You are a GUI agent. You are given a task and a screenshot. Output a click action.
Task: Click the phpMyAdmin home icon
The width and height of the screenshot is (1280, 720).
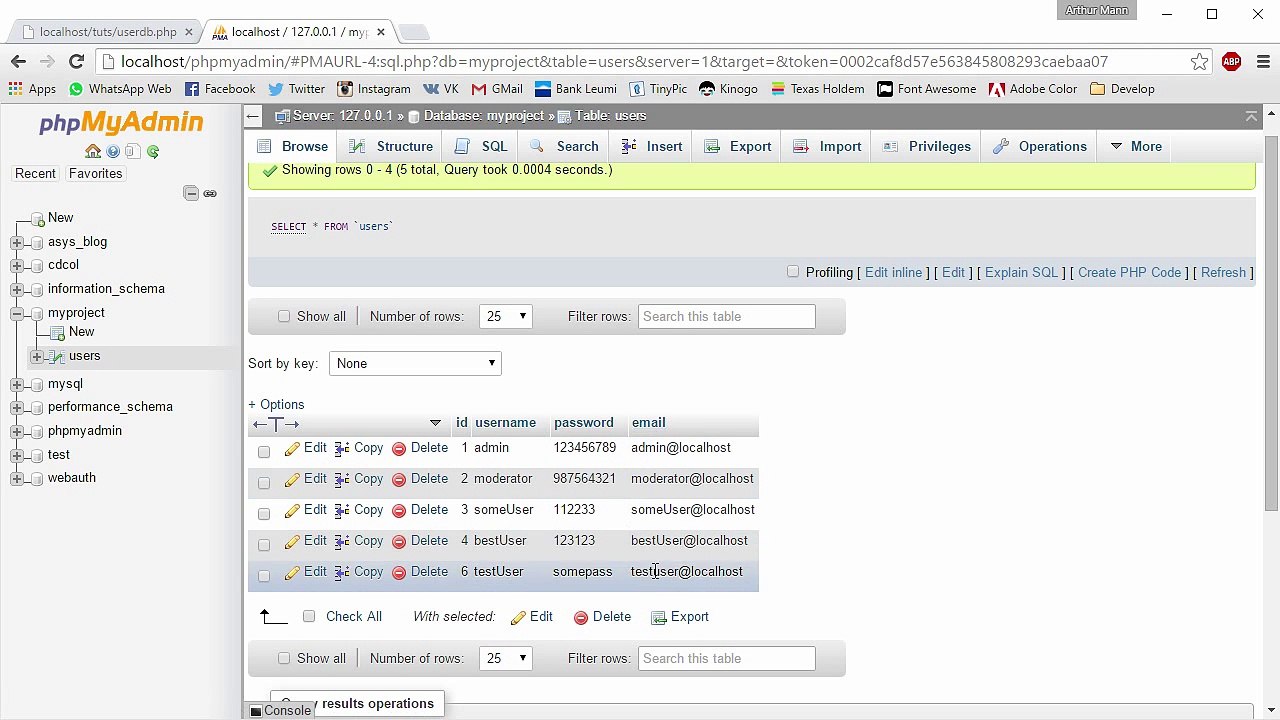coord(93,152)
